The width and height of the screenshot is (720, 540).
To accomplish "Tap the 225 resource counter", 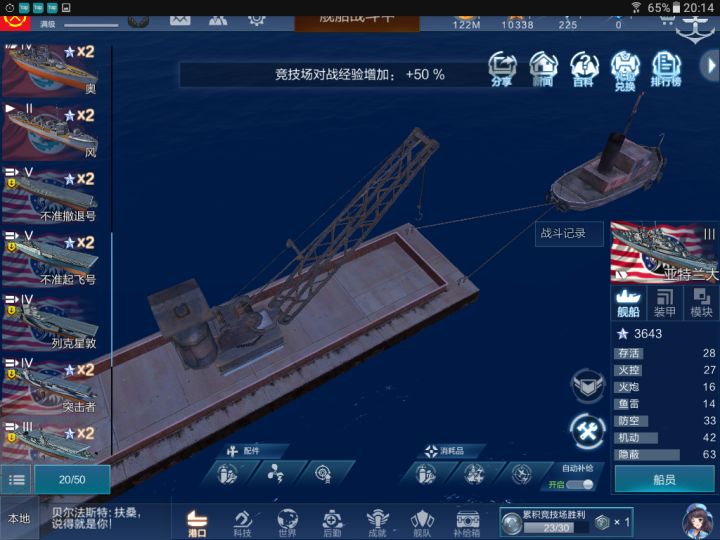I will tap(568, 24).
